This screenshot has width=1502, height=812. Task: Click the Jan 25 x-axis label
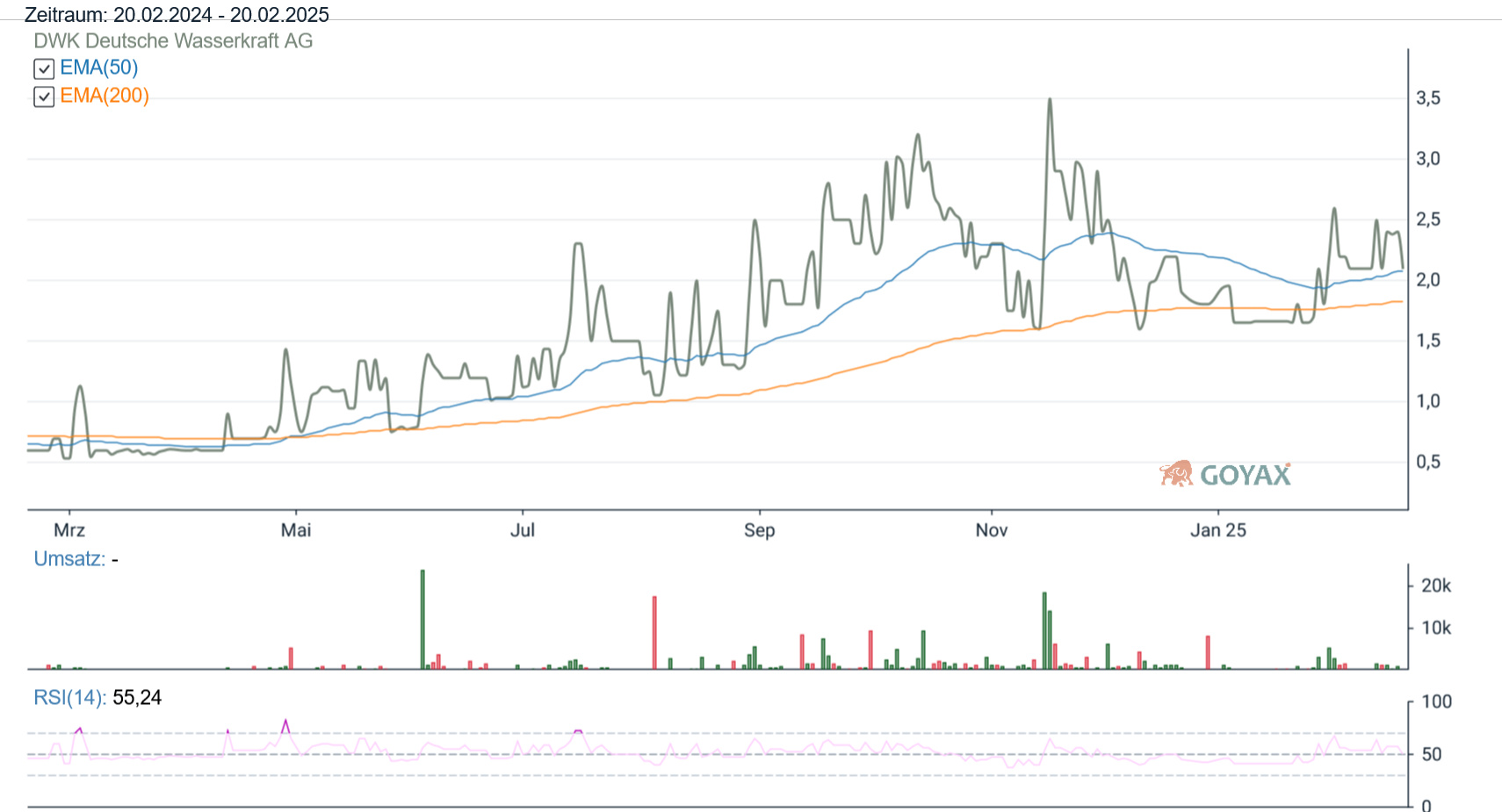[x=1218, y=530]
